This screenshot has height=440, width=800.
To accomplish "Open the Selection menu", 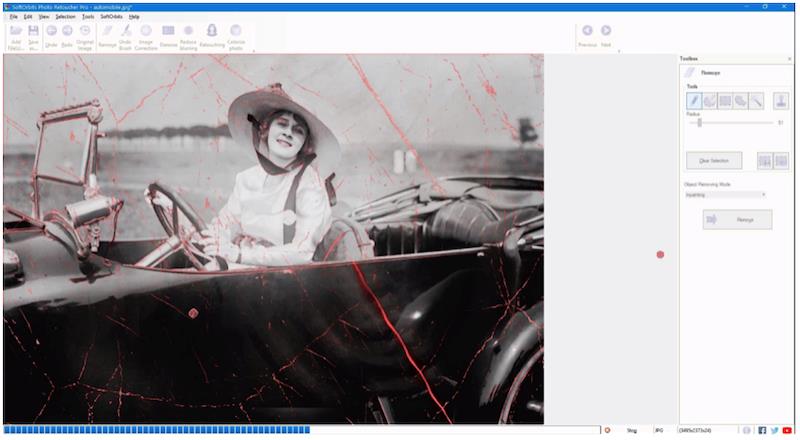I will (x=65, y=17).
